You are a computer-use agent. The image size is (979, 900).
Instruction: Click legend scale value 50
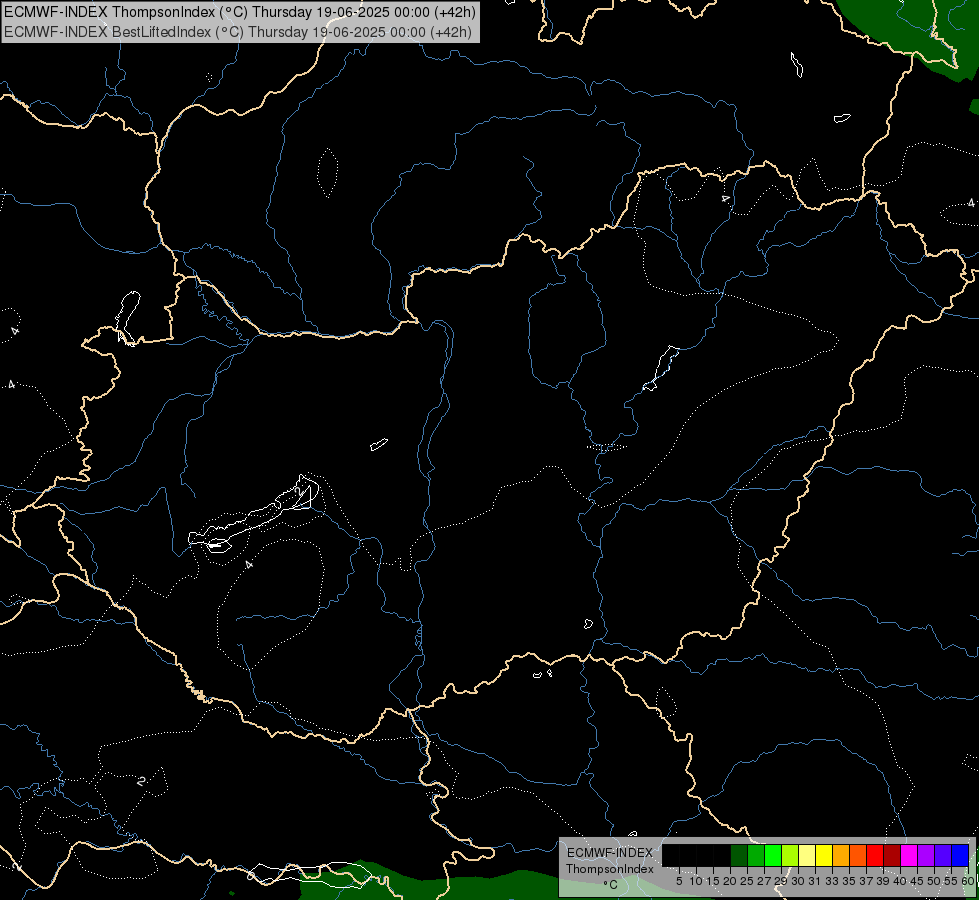[933, 881]
